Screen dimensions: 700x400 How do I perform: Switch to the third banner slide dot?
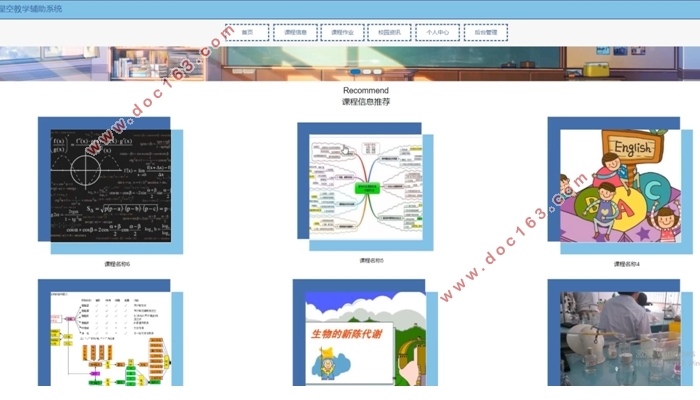click(x=378, y=71)
